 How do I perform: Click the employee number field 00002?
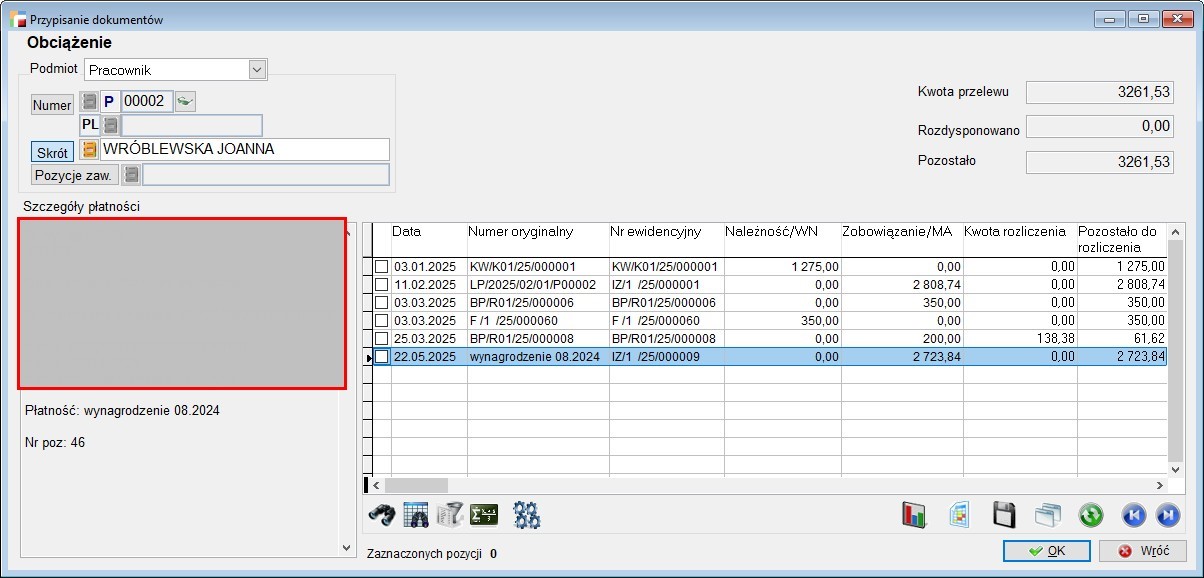point(147,101)
